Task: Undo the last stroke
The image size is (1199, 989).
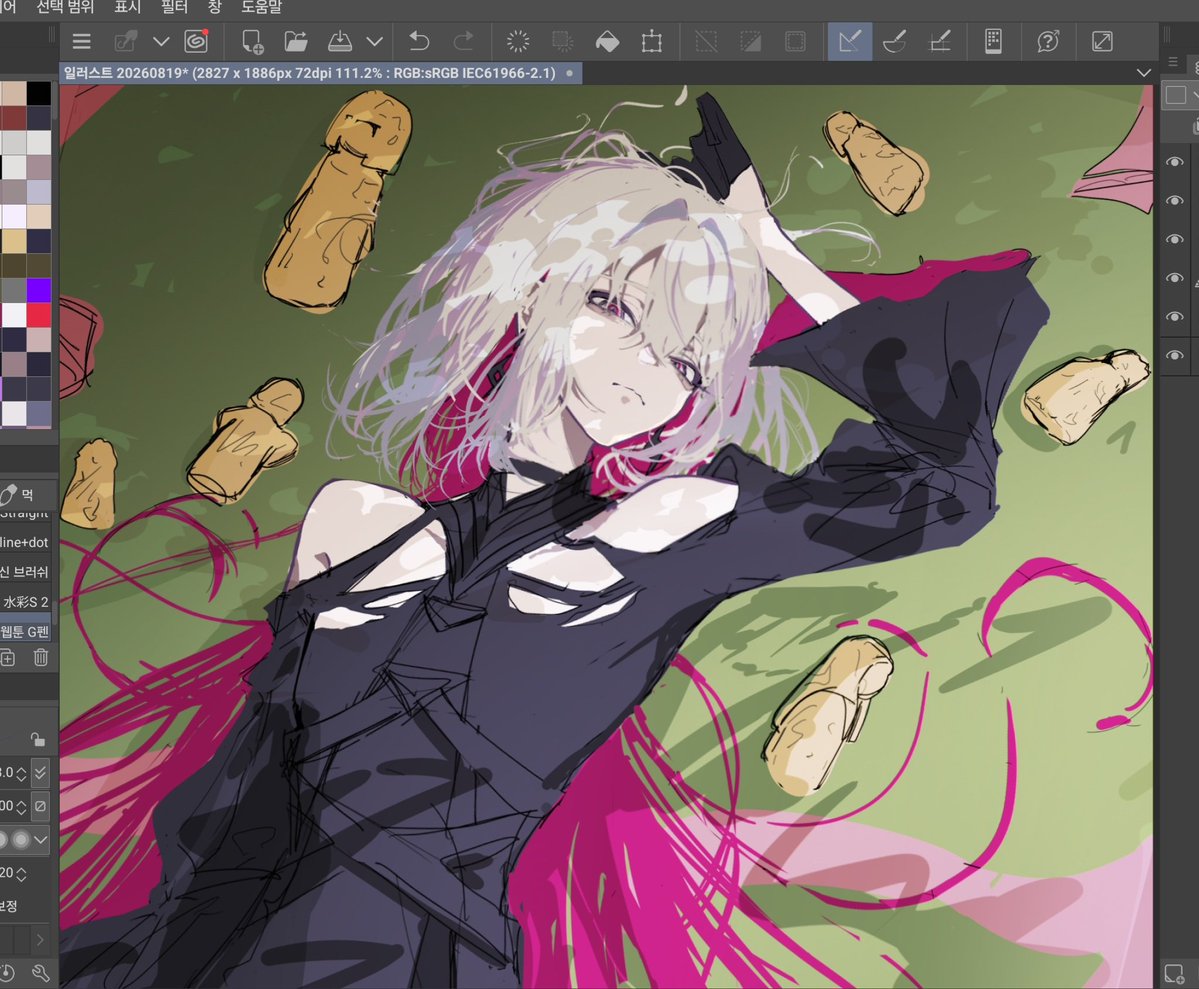Action: coord(419,41)
